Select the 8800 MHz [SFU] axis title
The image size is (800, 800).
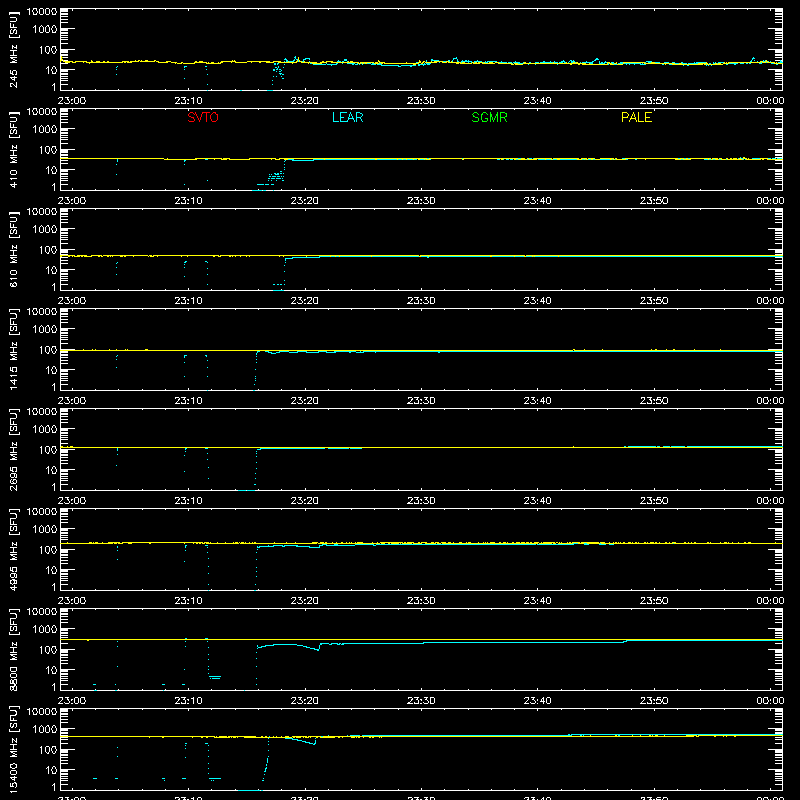tap(14, 649)
